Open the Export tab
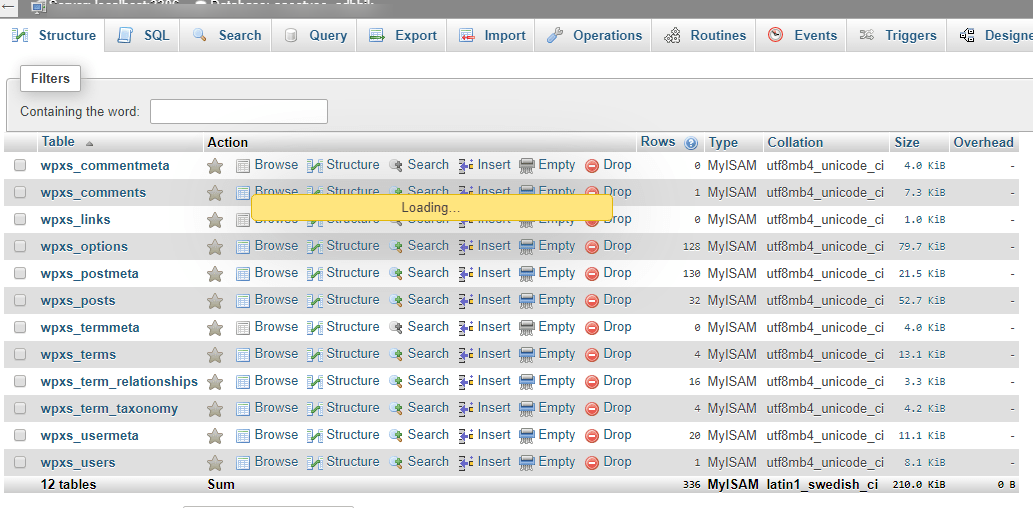 [403, 36]
